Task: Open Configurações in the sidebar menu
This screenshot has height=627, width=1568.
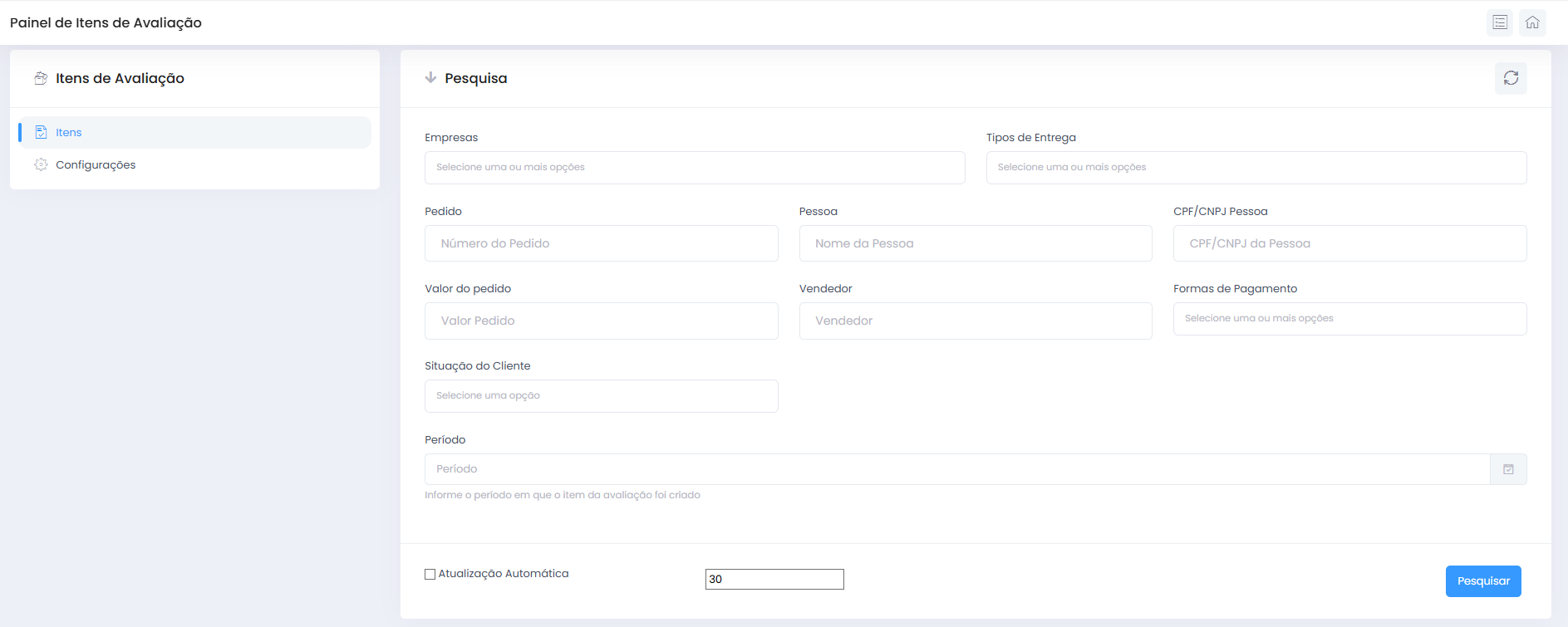Action: pyautogui.click(x=96, y=164)
